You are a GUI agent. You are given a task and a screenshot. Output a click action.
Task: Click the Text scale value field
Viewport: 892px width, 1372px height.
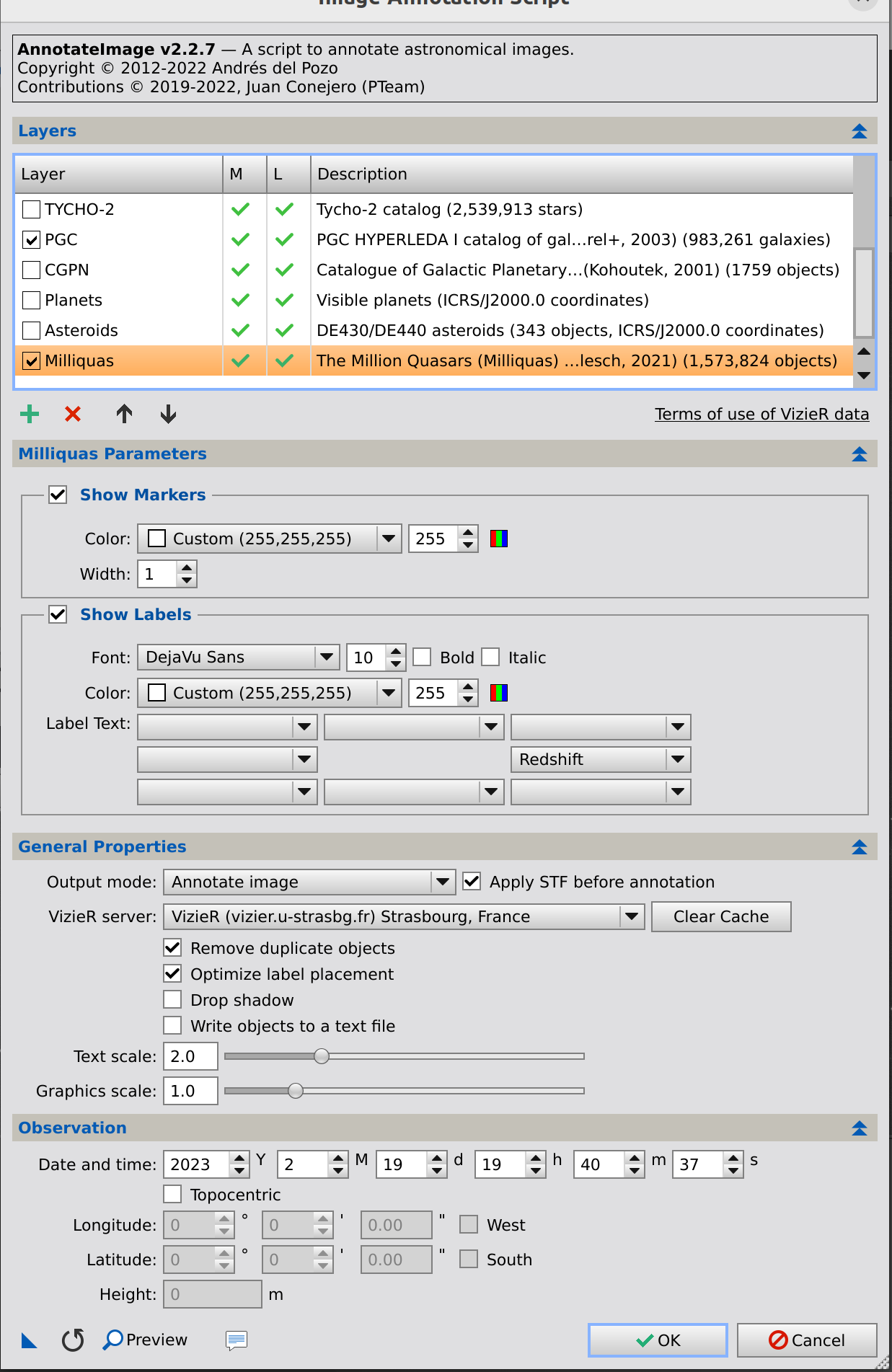pos(190,1056)
